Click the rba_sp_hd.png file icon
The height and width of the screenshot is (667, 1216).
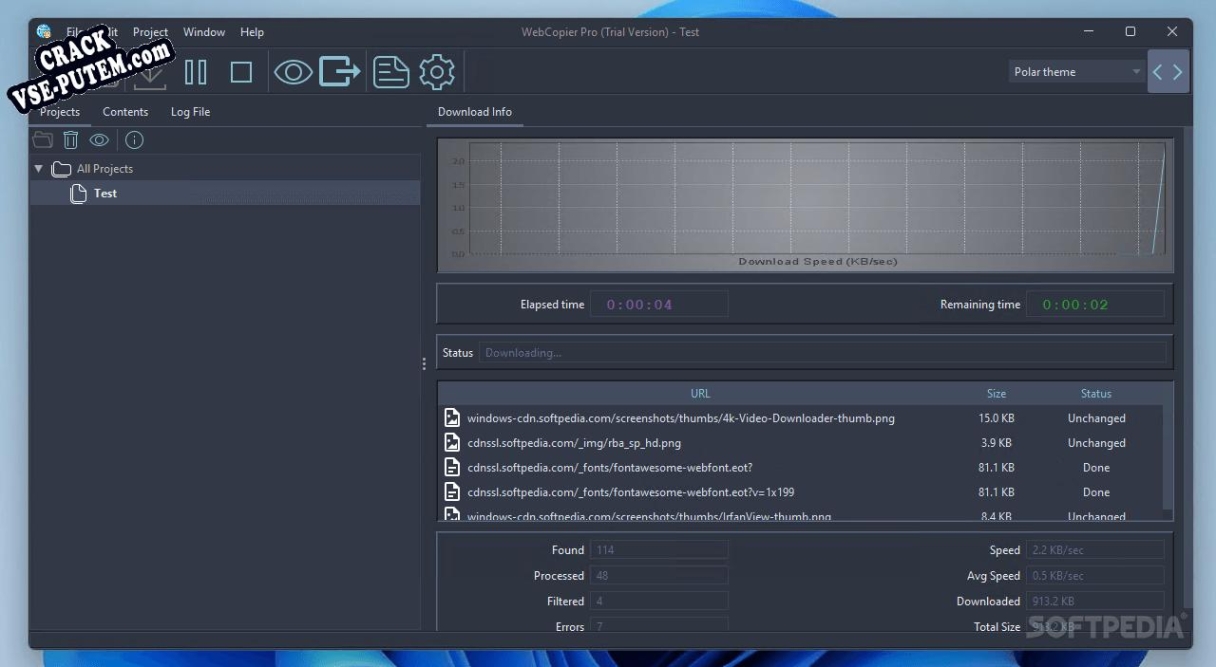tap(452, 442)
